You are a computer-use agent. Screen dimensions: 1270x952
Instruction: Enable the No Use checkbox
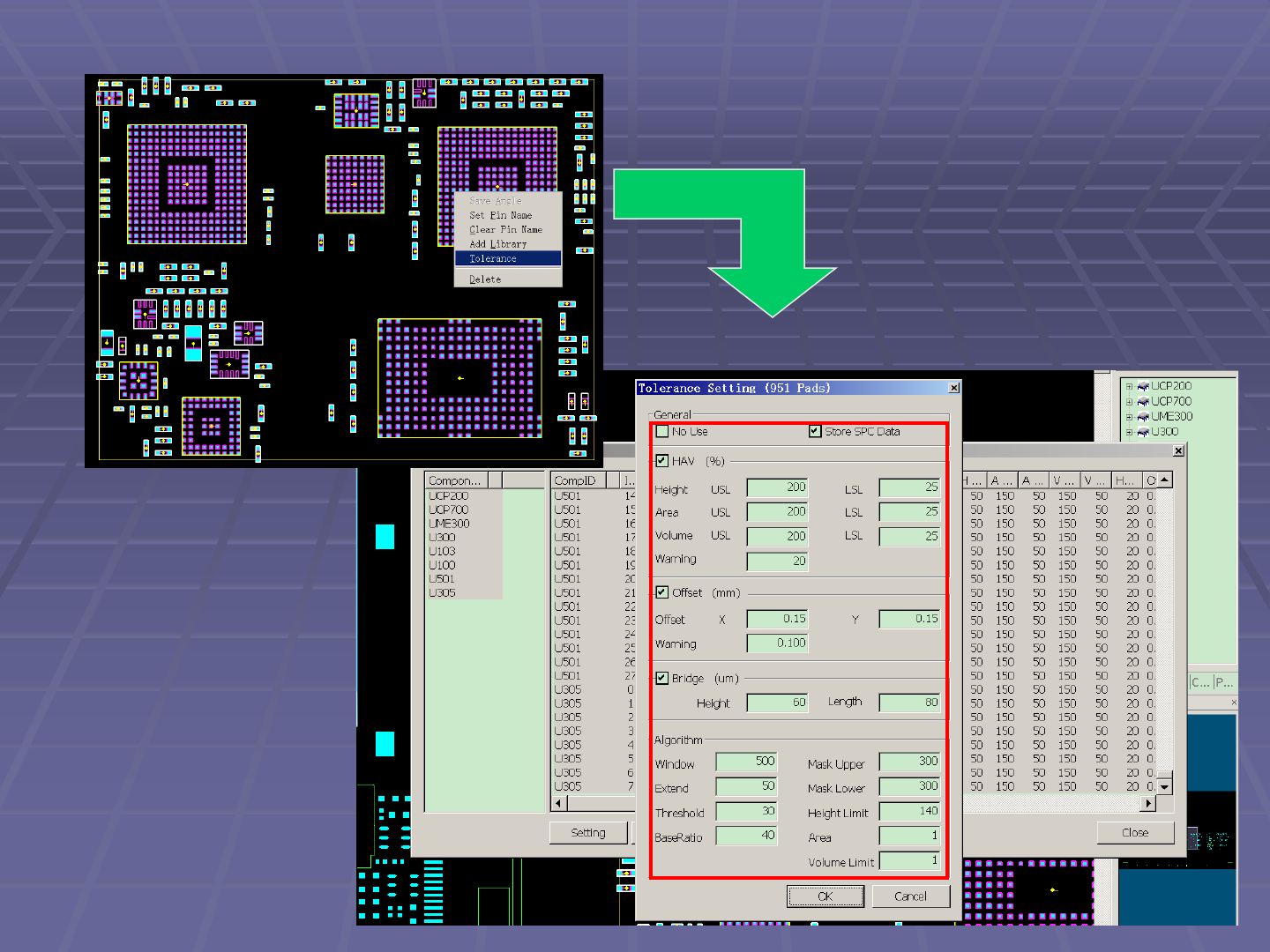(662, 432)
